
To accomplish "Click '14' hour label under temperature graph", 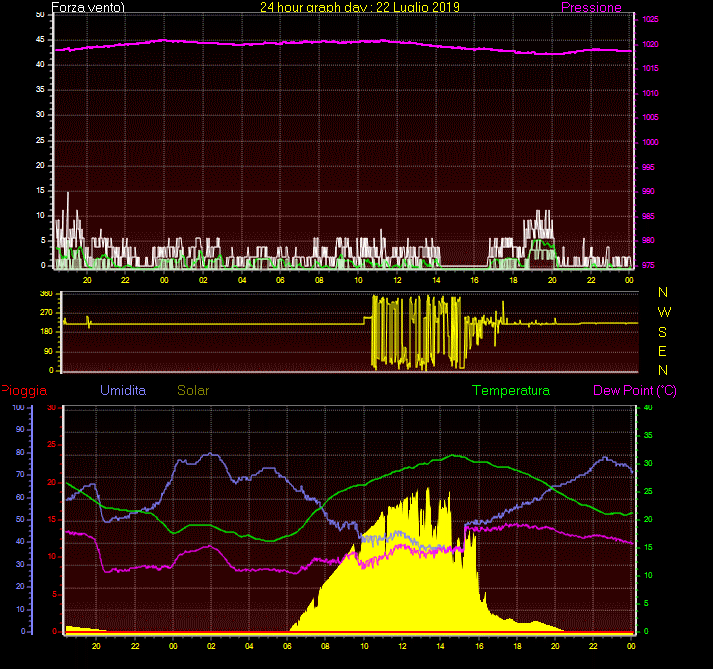I will click(440, 646).
